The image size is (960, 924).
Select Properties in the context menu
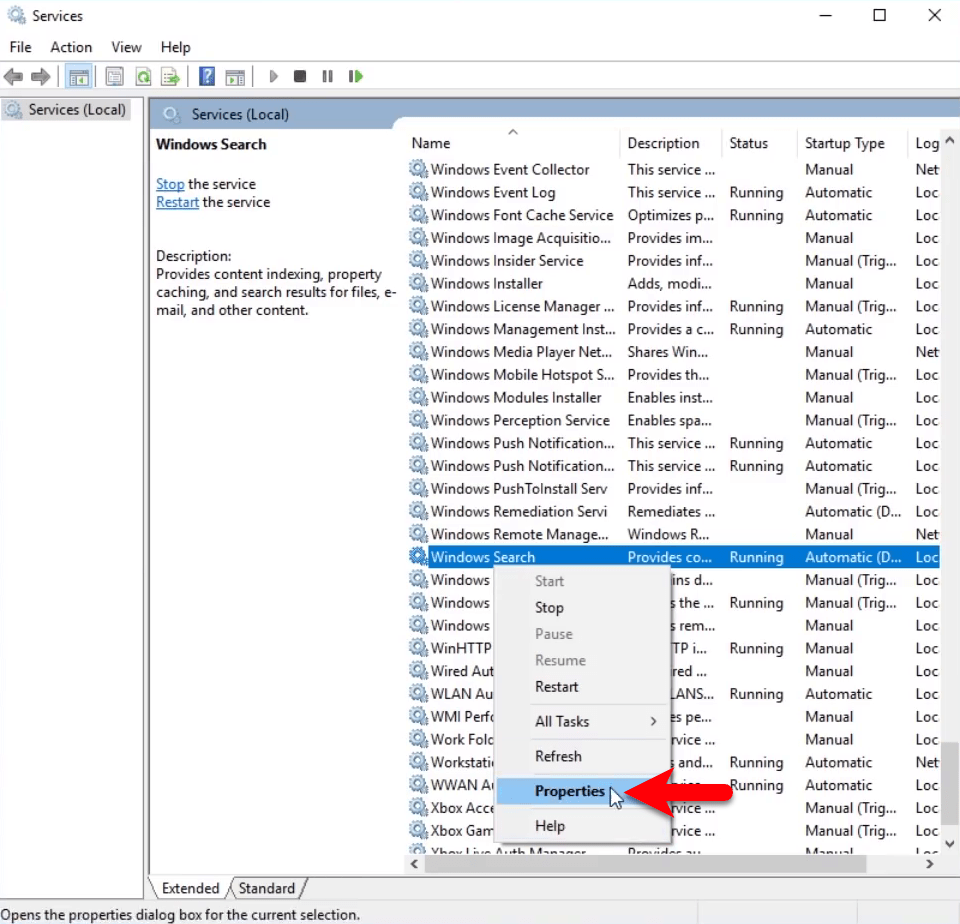point(582,791)
